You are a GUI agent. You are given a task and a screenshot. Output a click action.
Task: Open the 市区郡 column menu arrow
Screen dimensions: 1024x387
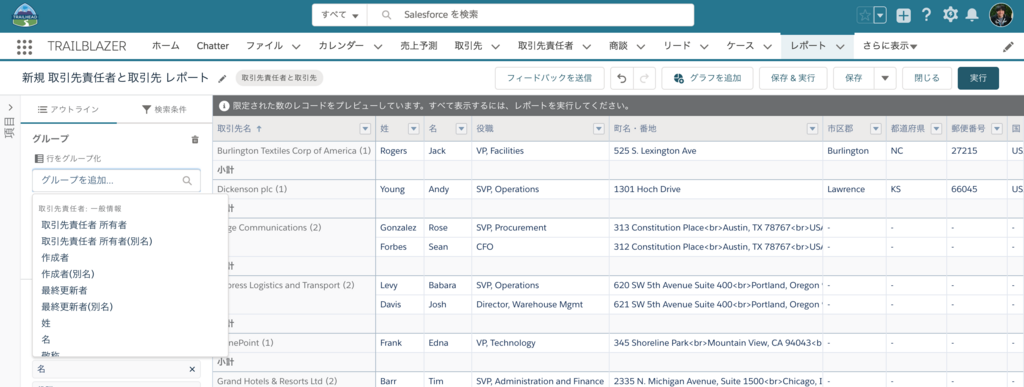875,129
